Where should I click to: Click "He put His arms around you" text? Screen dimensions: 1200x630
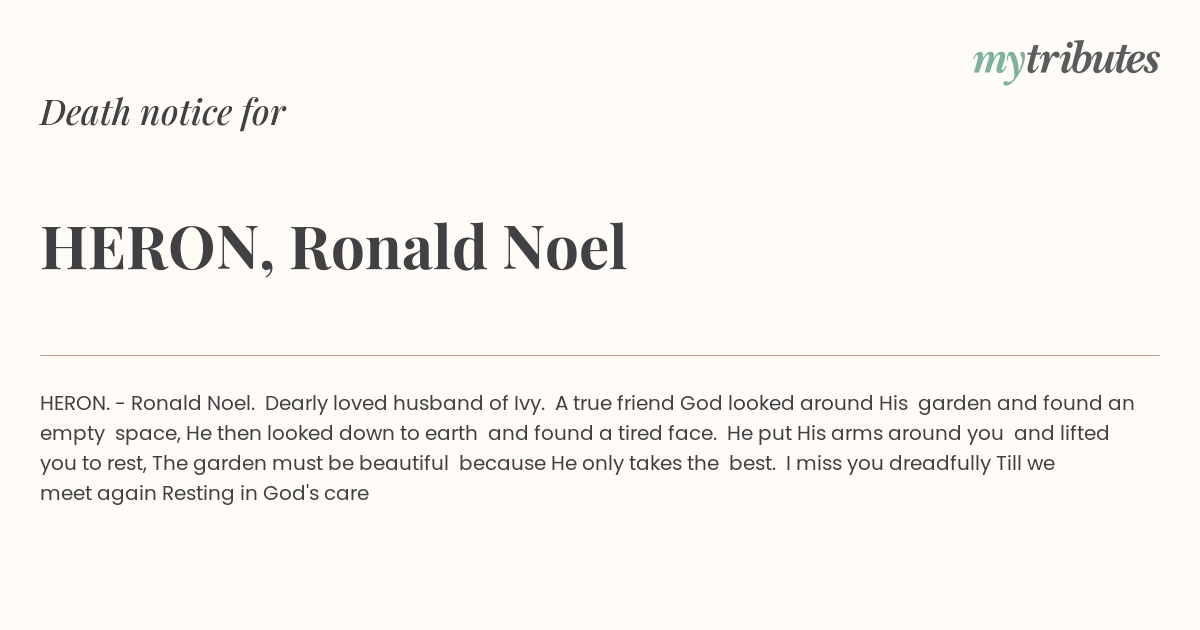coord(865,434)
